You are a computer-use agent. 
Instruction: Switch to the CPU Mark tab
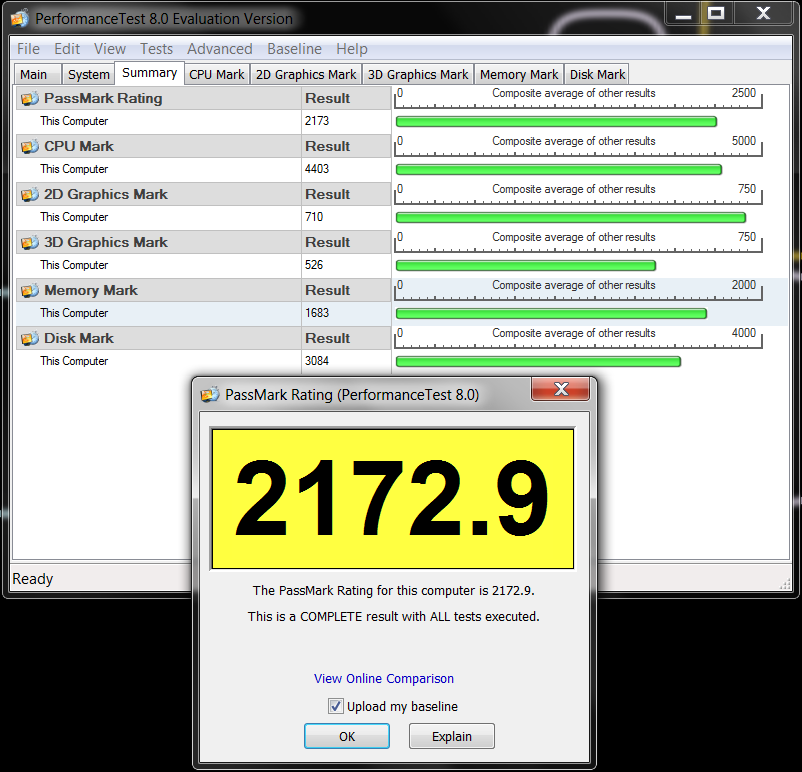(x=217, y=75)
